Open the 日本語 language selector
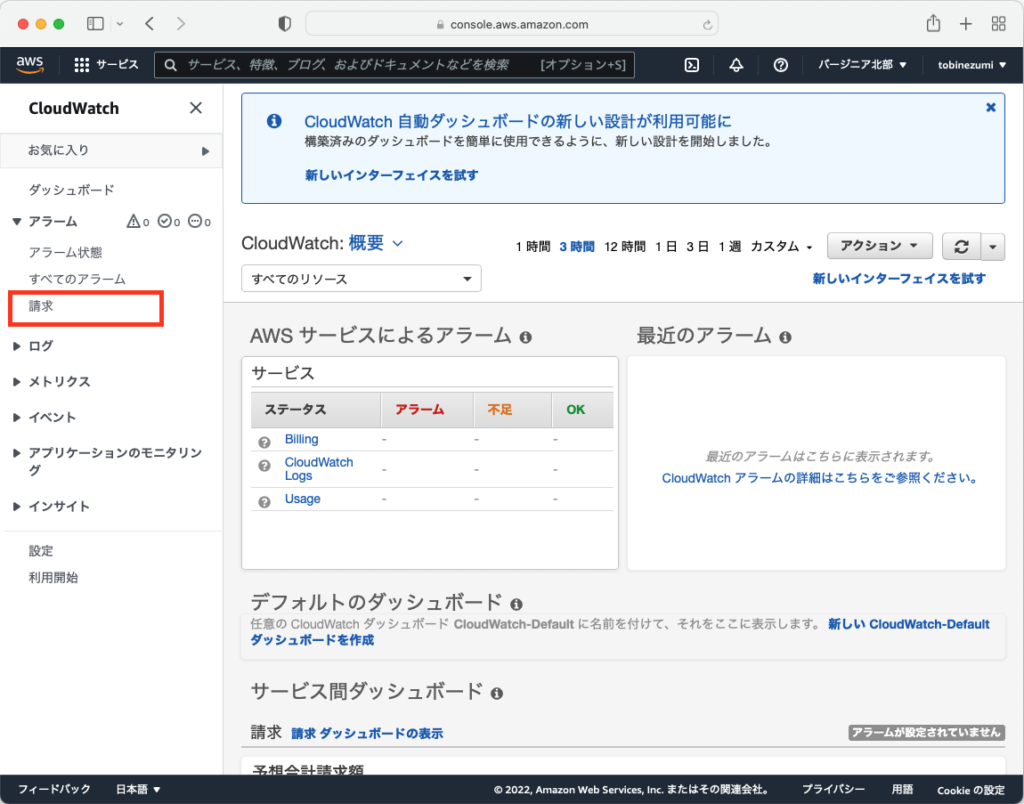Viewport: 1024px width, 804px height. (138, 789)
